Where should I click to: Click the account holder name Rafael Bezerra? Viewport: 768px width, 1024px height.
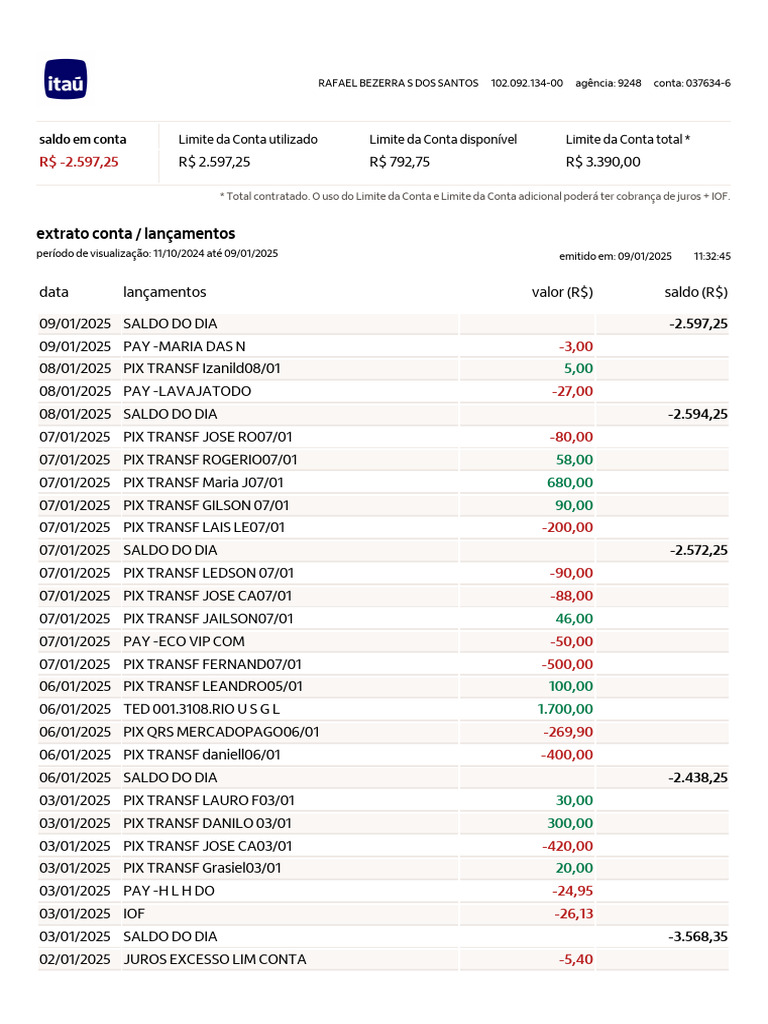(398, 83)
